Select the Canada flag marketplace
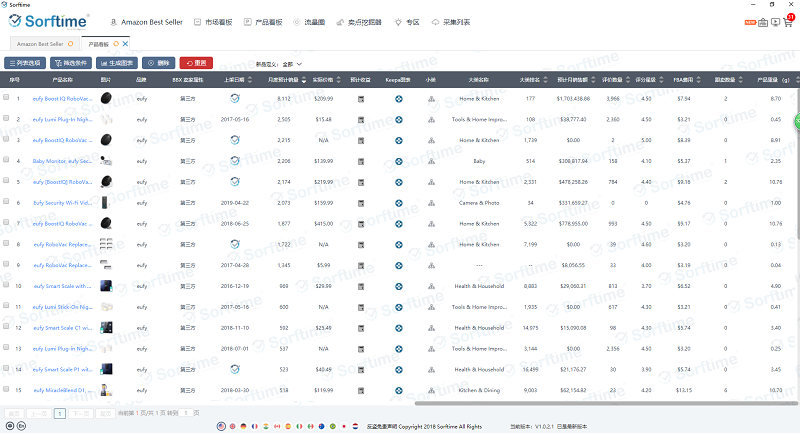 (277, 426)
